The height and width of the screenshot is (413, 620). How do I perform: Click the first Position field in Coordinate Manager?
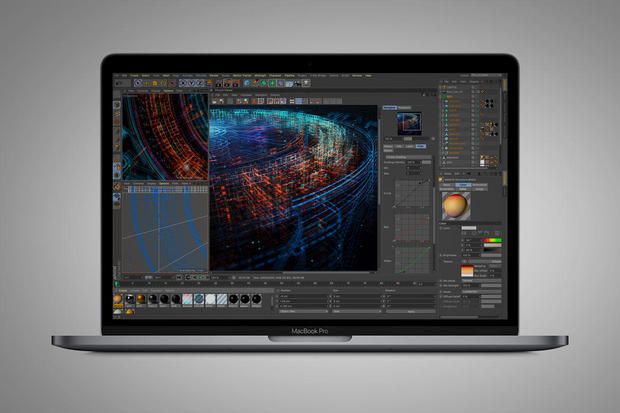(x=303, y=296)
